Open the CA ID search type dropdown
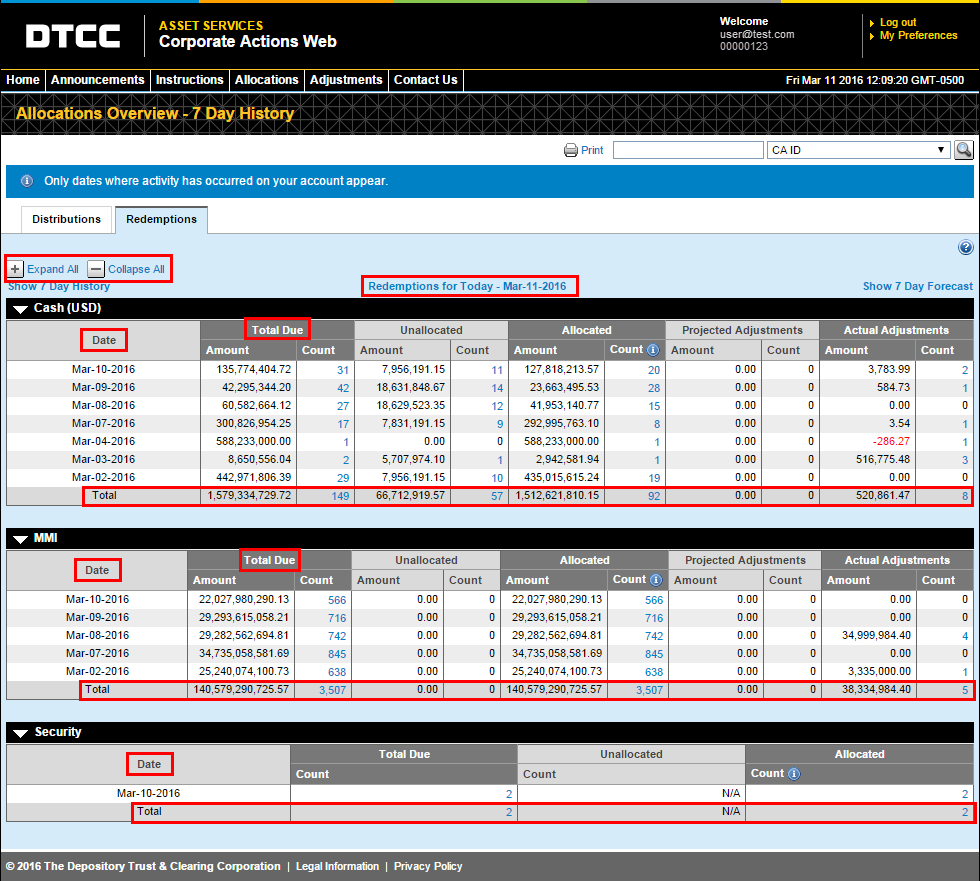This screenshot has width=980, height=881. click(858, 150)
